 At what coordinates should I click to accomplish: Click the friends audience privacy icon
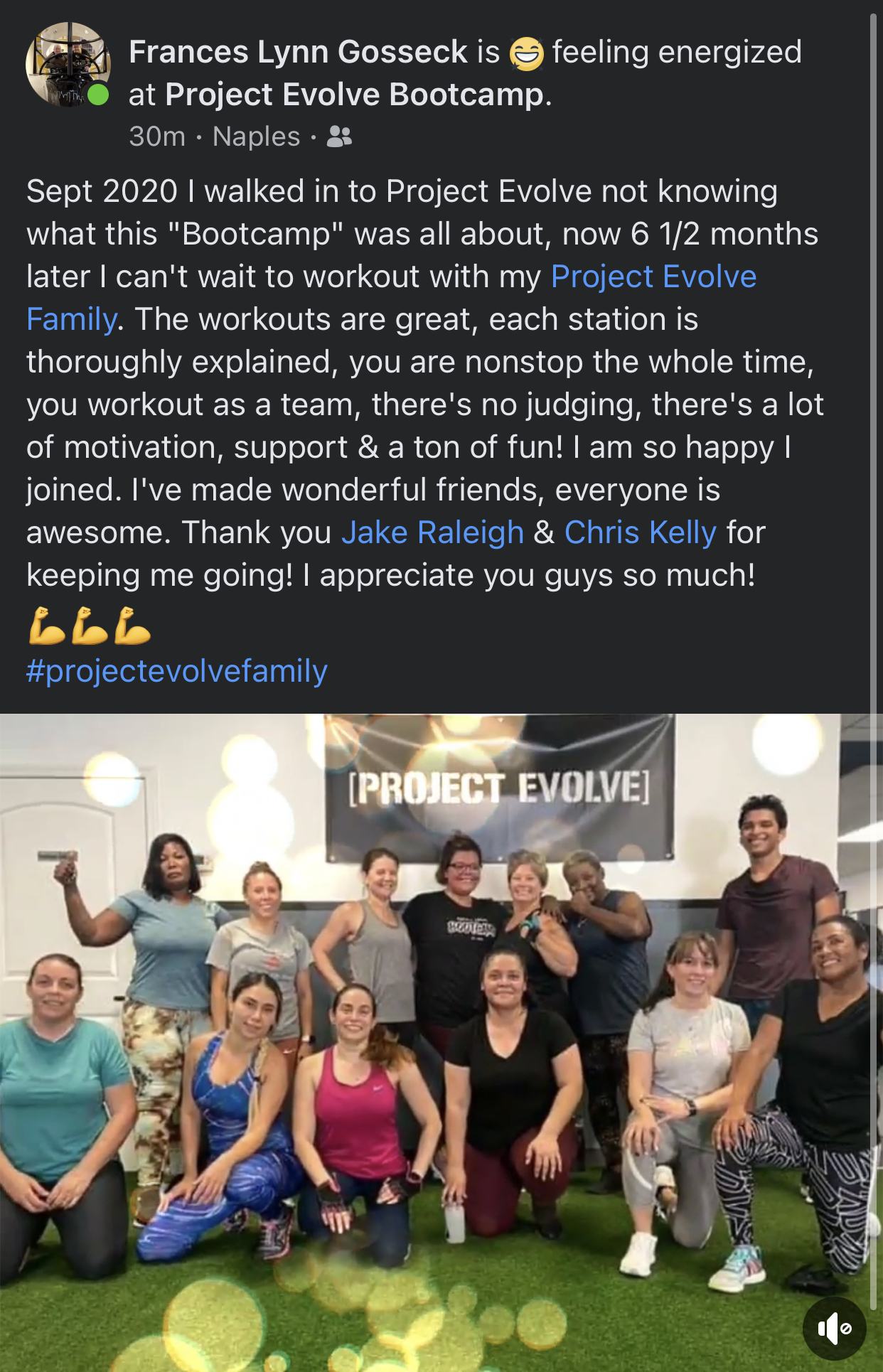(339, 136)
